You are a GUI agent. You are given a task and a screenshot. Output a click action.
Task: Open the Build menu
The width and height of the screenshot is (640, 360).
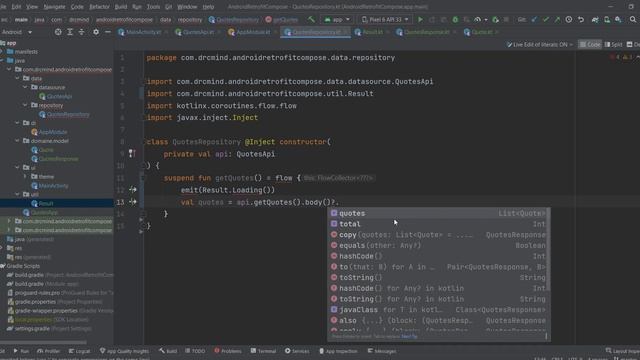tap(121, 7)
